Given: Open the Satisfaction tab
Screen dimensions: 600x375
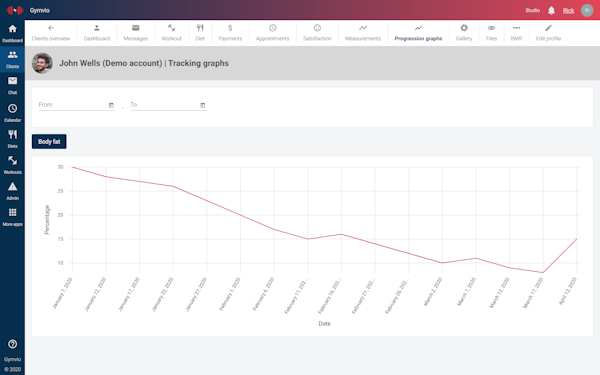Looking at the screenshot, I should pos(317,33).
